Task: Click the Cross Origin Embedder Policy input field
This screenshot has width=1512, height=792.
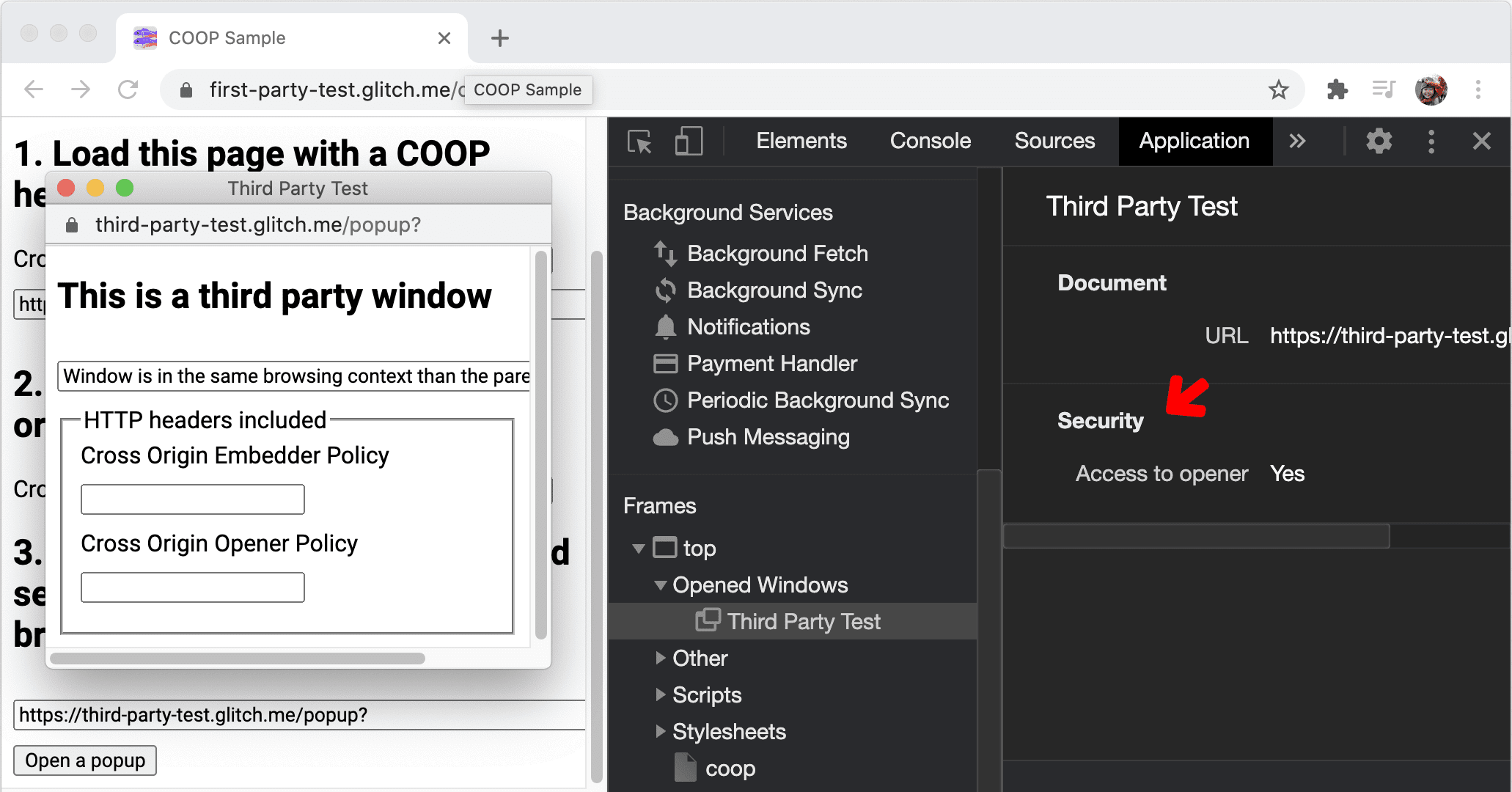Action: (x=192, y=500)
